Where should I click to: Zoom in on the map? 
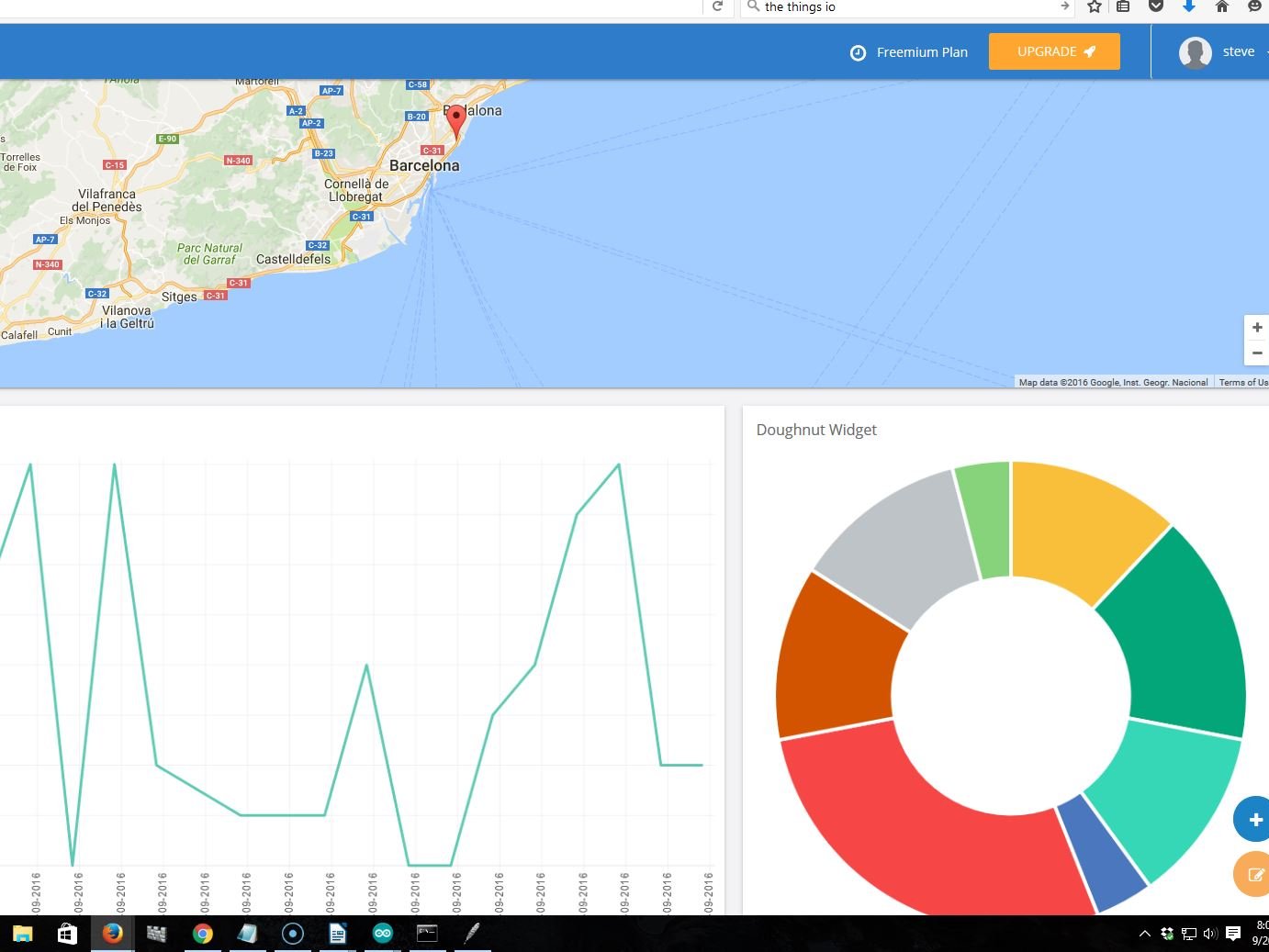[x=1256, y=327]
